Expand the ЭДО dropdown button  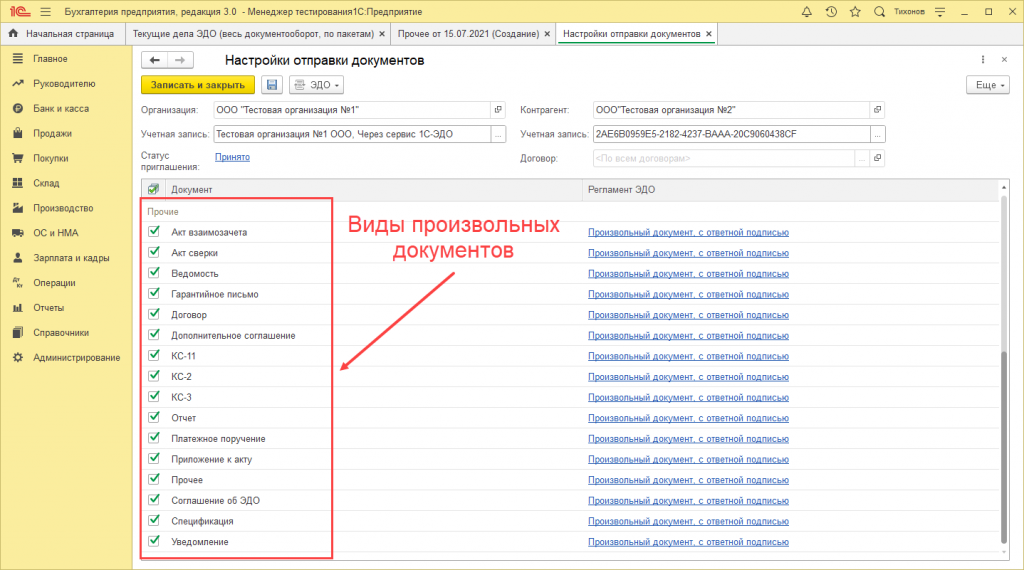pos(316,85)
